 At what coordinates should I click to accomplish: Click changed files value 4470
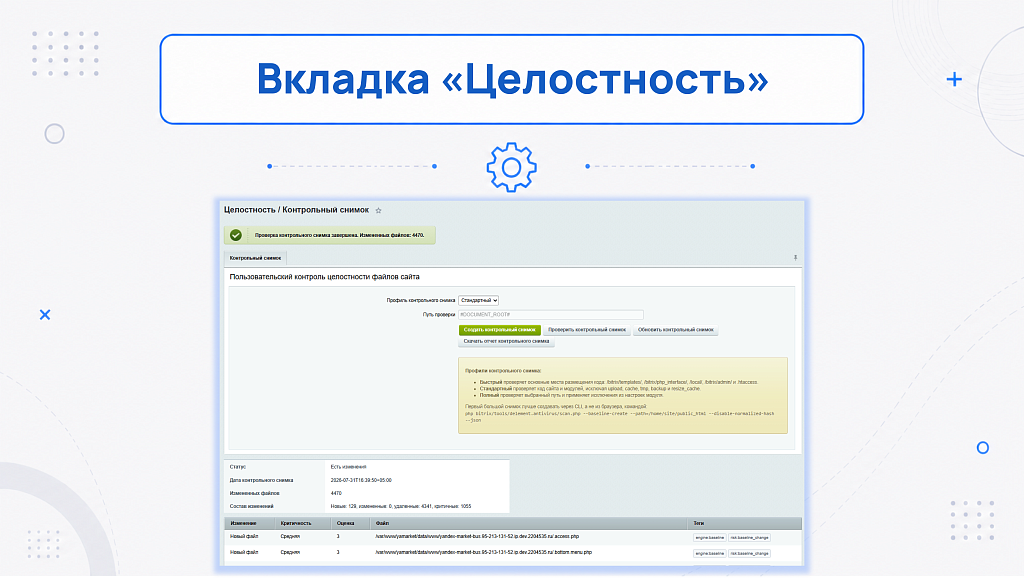click(336, 493)
